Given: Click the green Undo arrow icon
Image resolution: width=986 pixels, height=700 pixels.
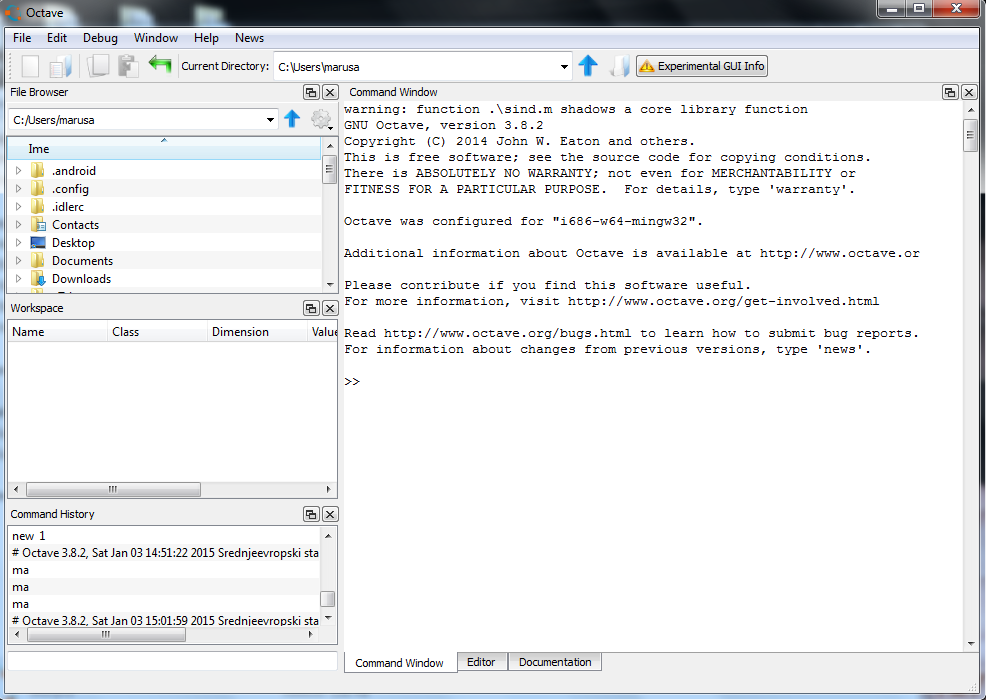Looking at the screenshot, I should click(160, 65).
